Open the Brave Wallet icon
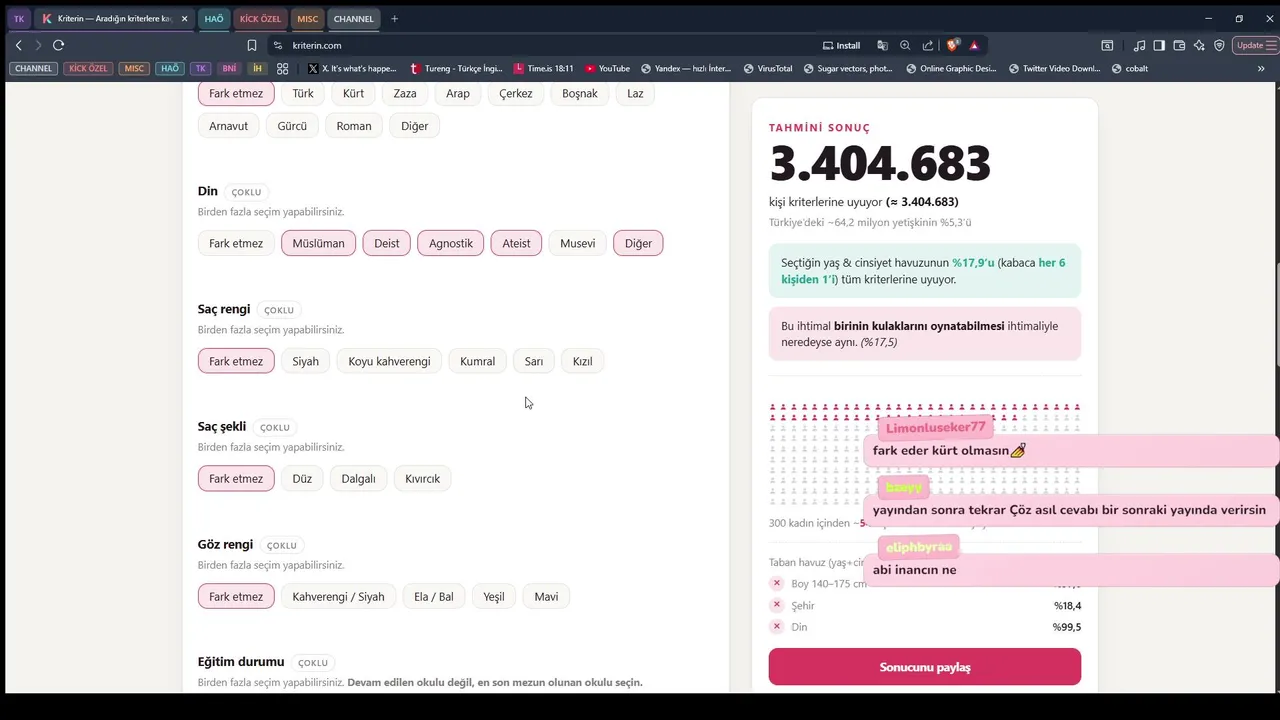This screenshot has height=720, width=1280. pos(1179,45)
